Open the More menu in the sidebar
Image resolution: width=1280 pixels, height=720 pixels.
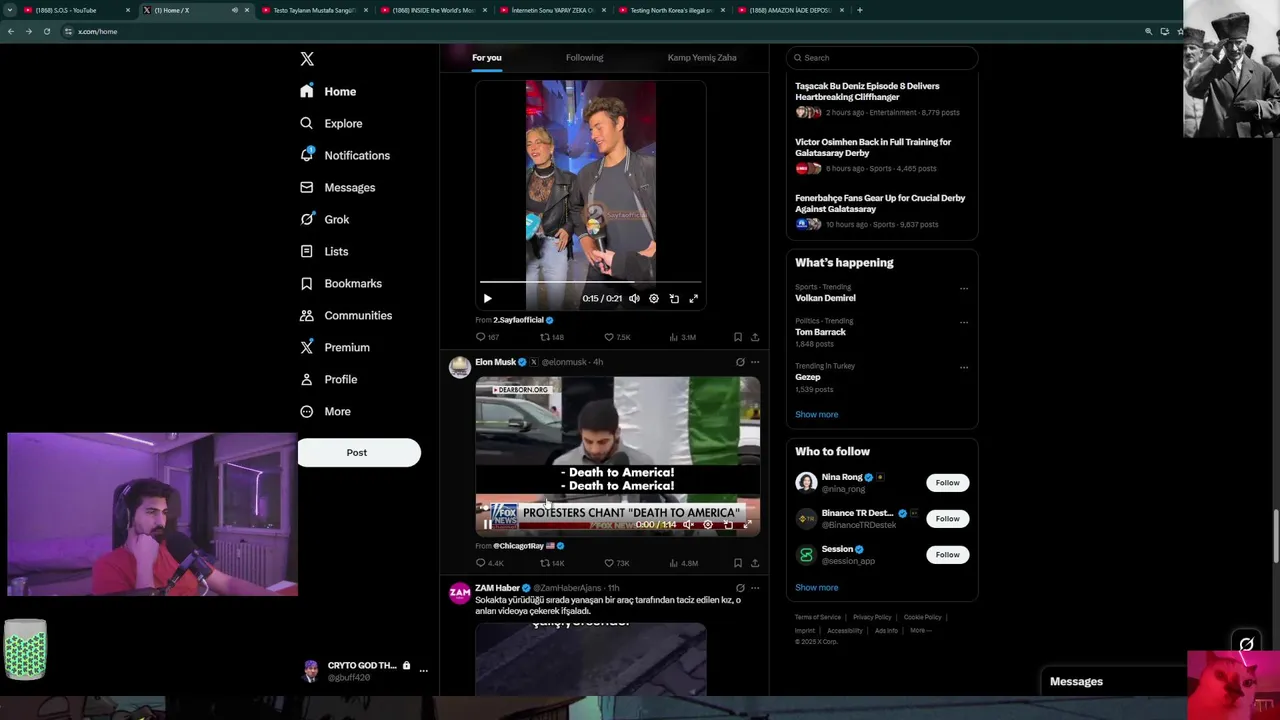[x=325, y=411]
